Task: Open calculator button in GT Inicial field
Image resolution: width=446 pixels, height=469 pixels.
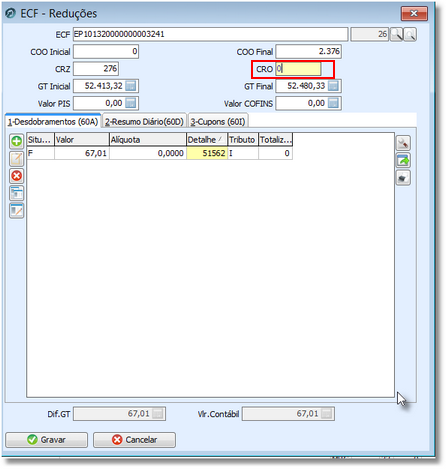Action: click(x=131, y=86)
